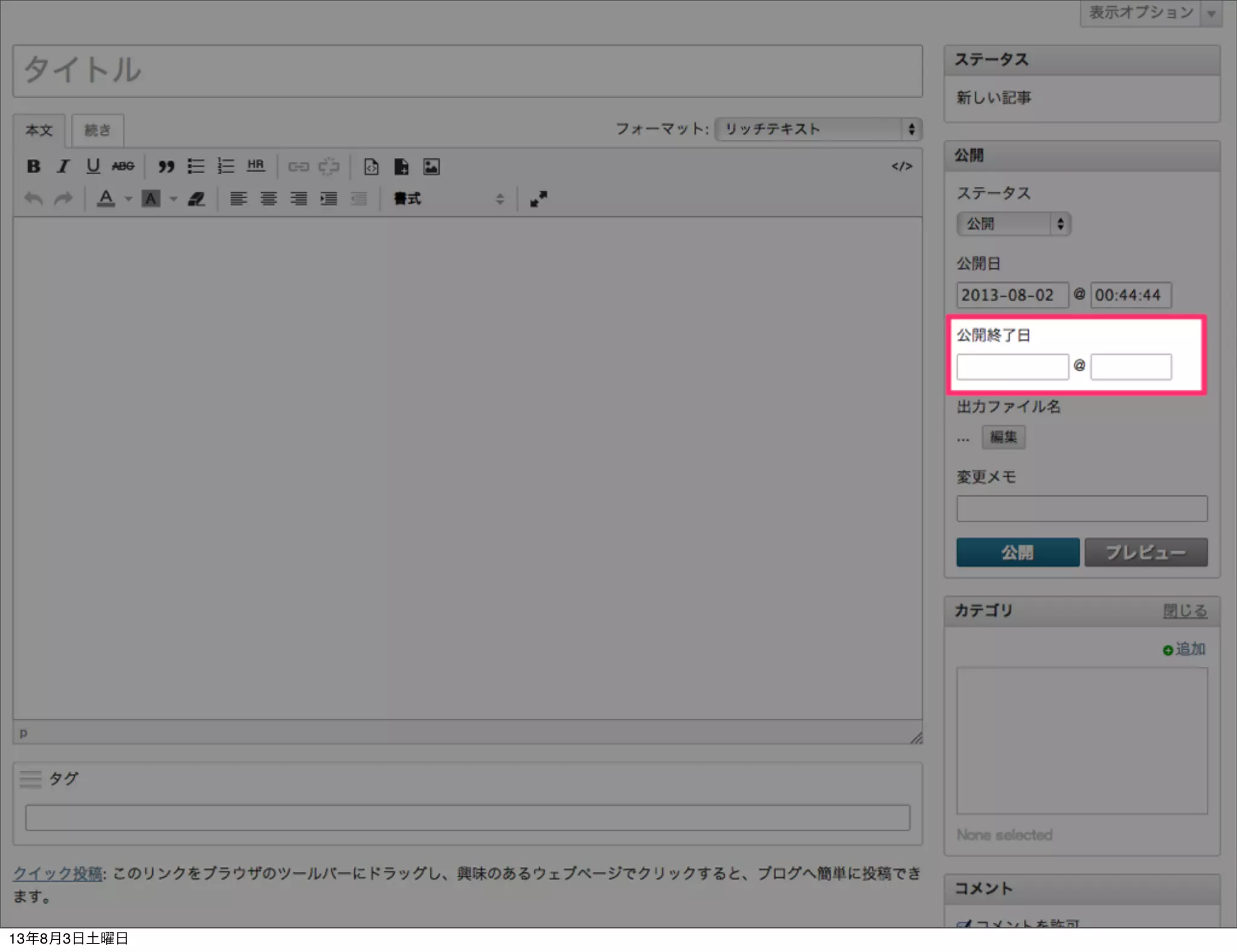The width and height of the screenshot is (1237, 952).
Task: Open the ステータス 公開 dropdown
Action: click(1014, 224)
